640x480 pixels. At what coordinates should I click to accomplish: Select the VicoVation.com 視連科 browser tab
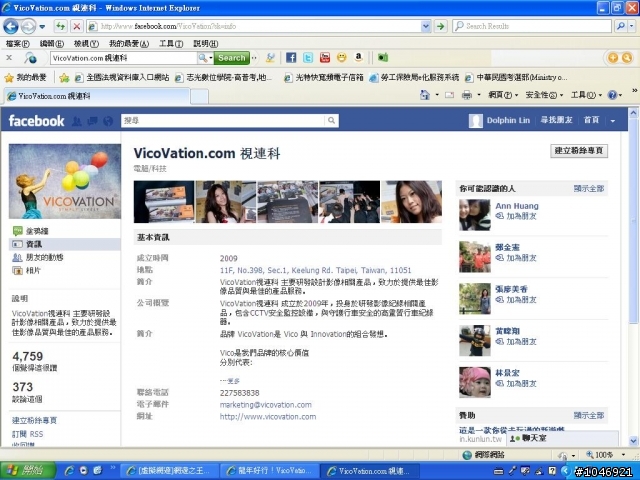pyautogui.click(x=97, y=96)
